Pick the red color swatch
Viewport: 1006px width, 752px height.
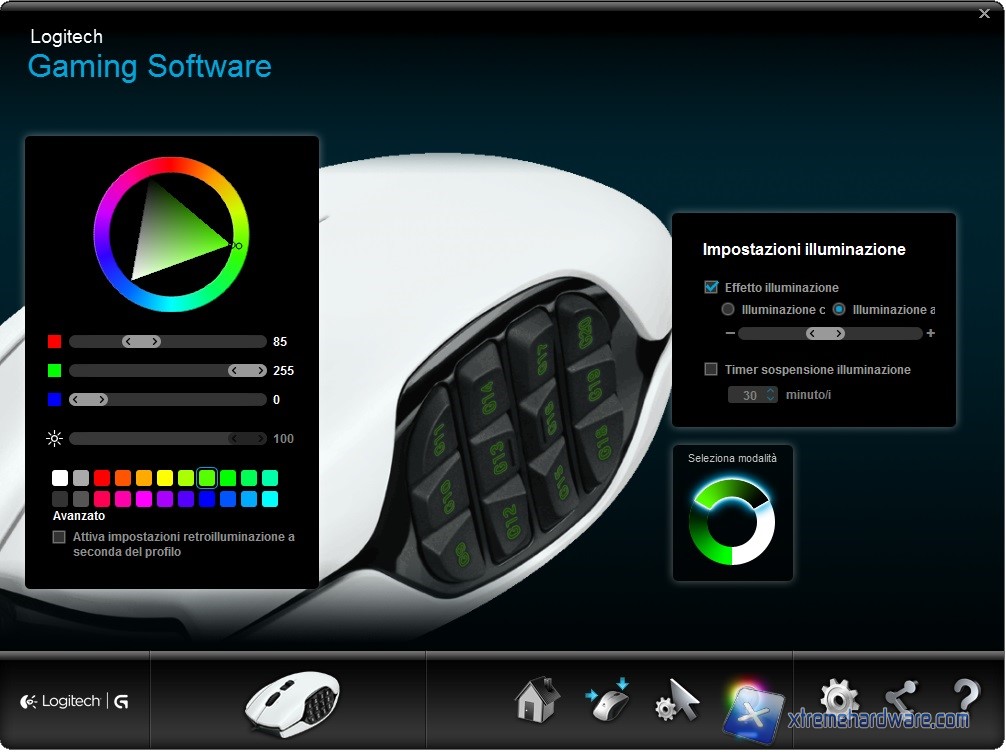click(x=102, y=479)
